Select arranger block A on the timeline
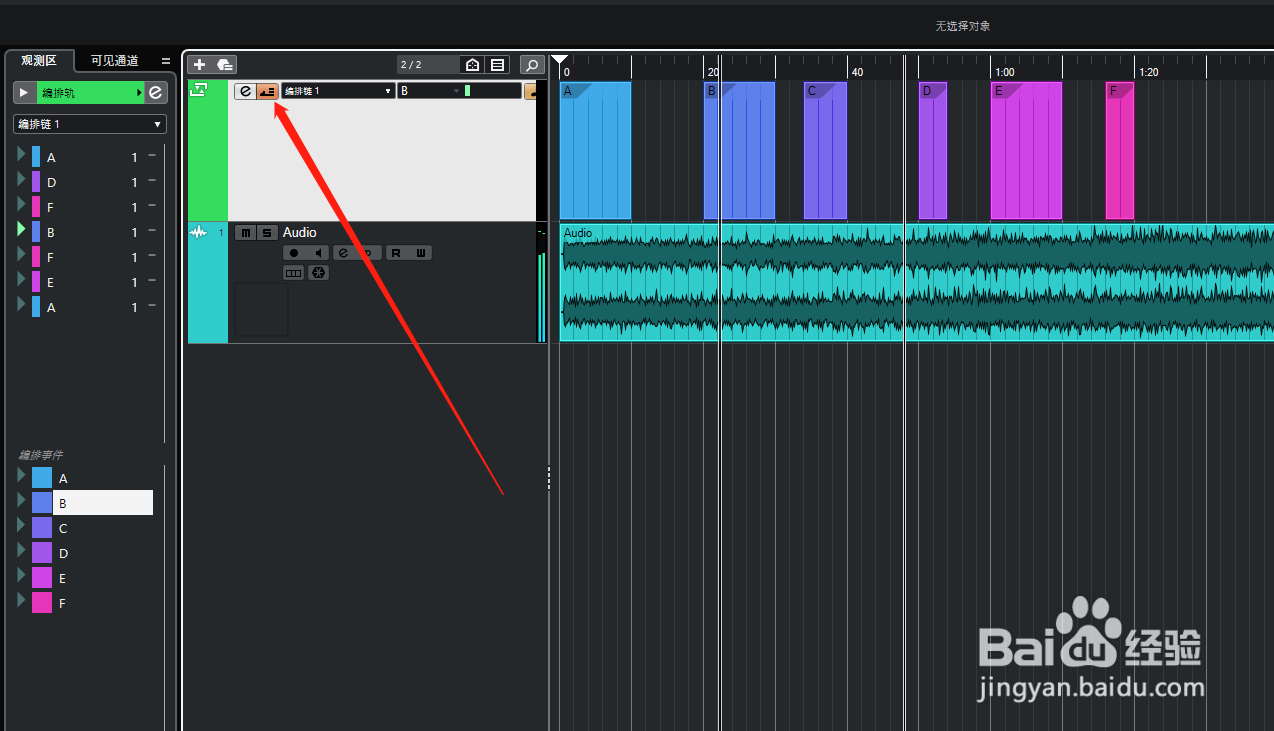The height and width of the screenshot is (731, 1274). tap(595, 150)
